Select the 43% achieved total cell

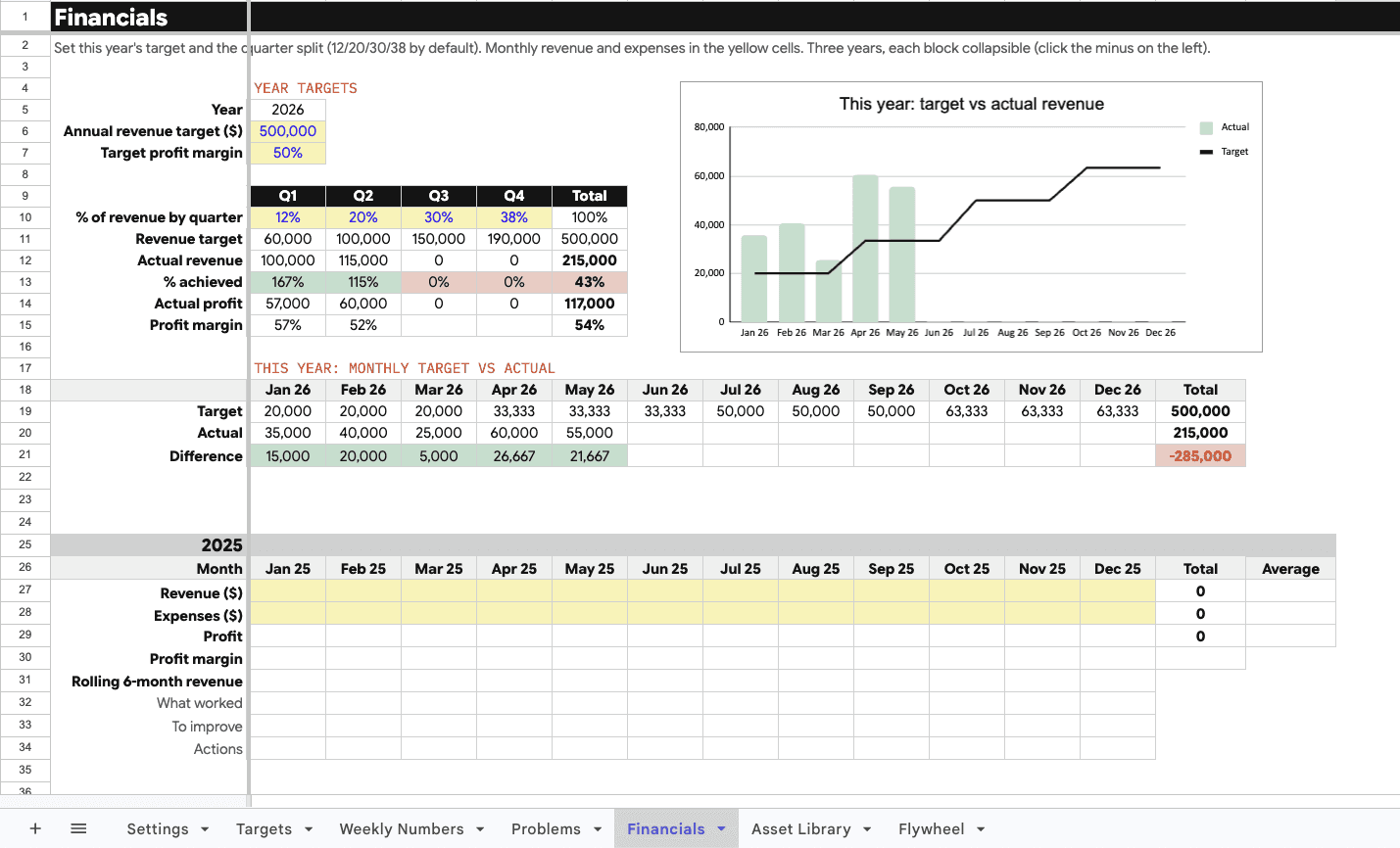[590, 282]
